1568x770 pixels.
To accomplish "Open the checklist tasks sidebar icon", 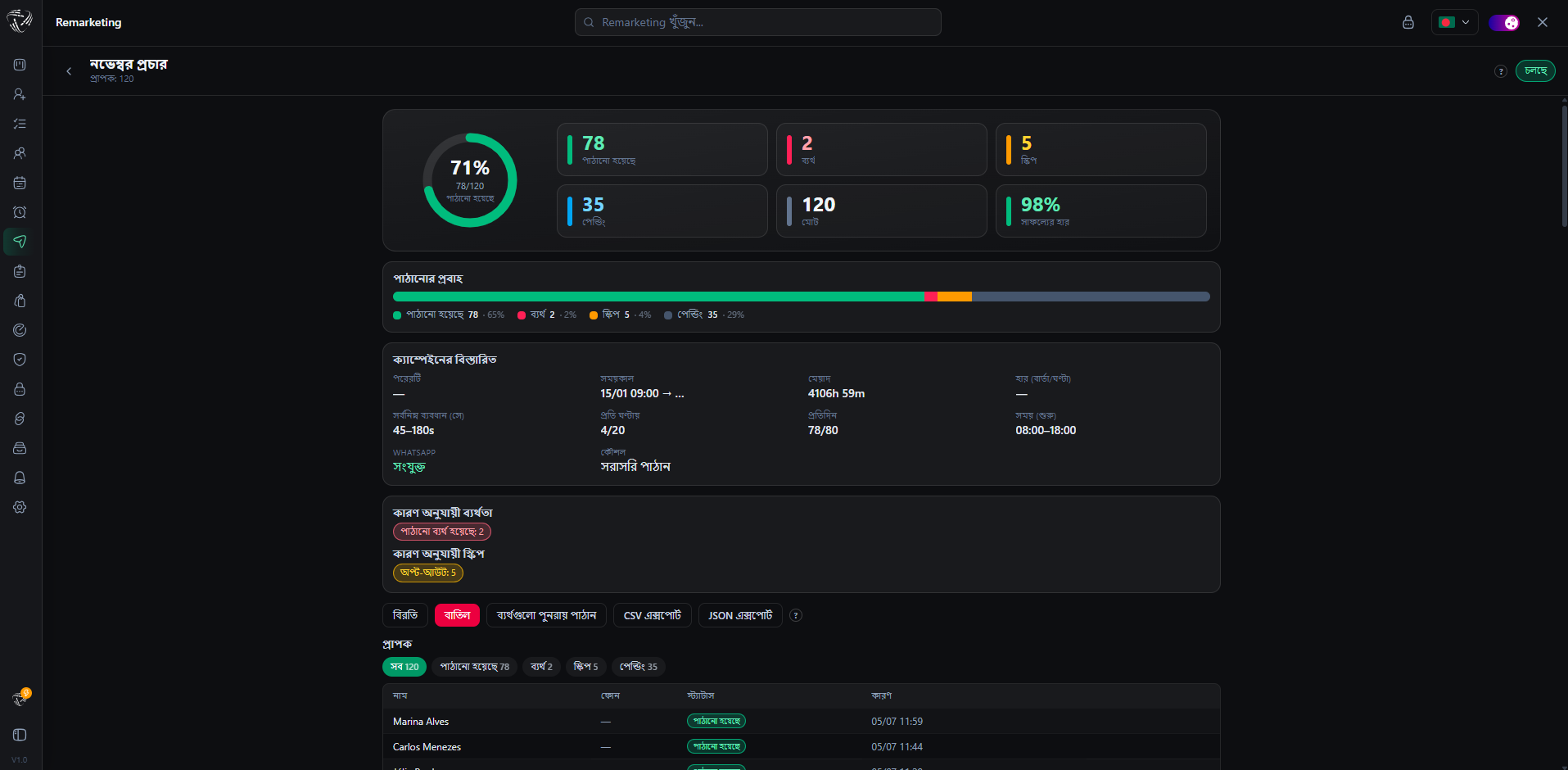I will click(x=20, y=124).
